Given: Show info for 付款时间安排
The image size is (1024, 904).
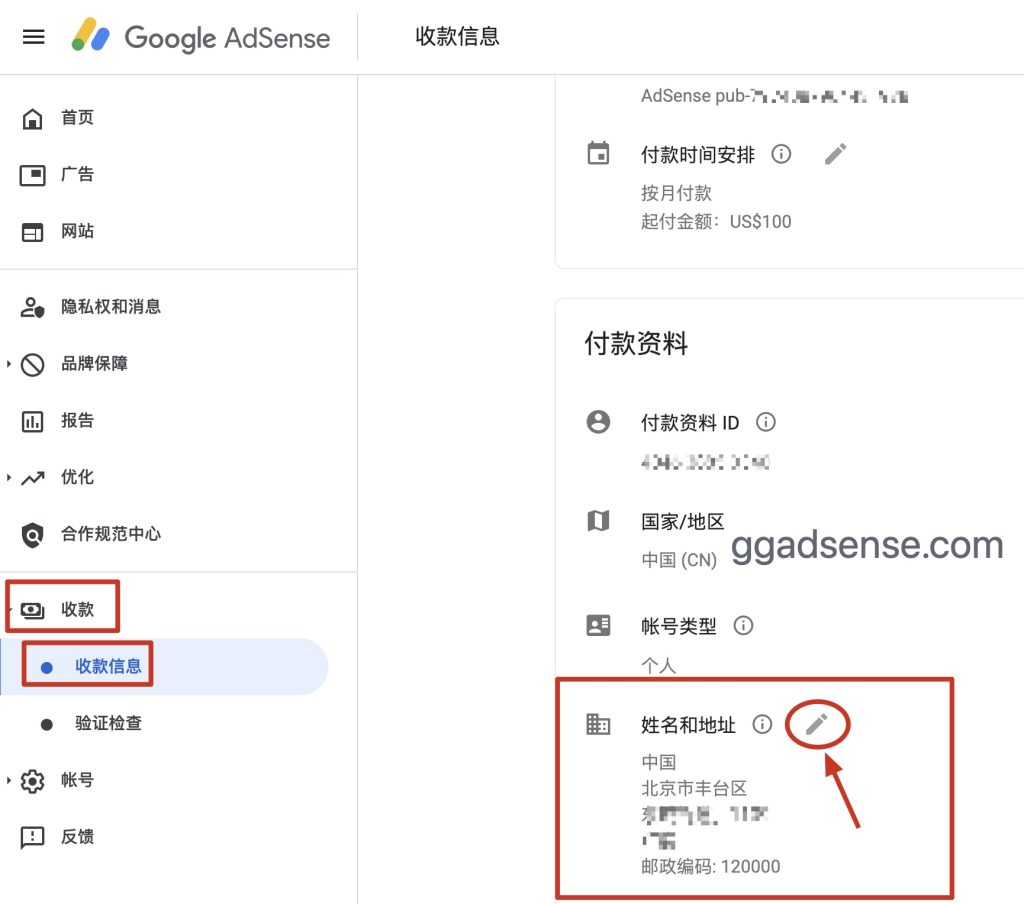Looking at the screenshot, I should (781, 154).
